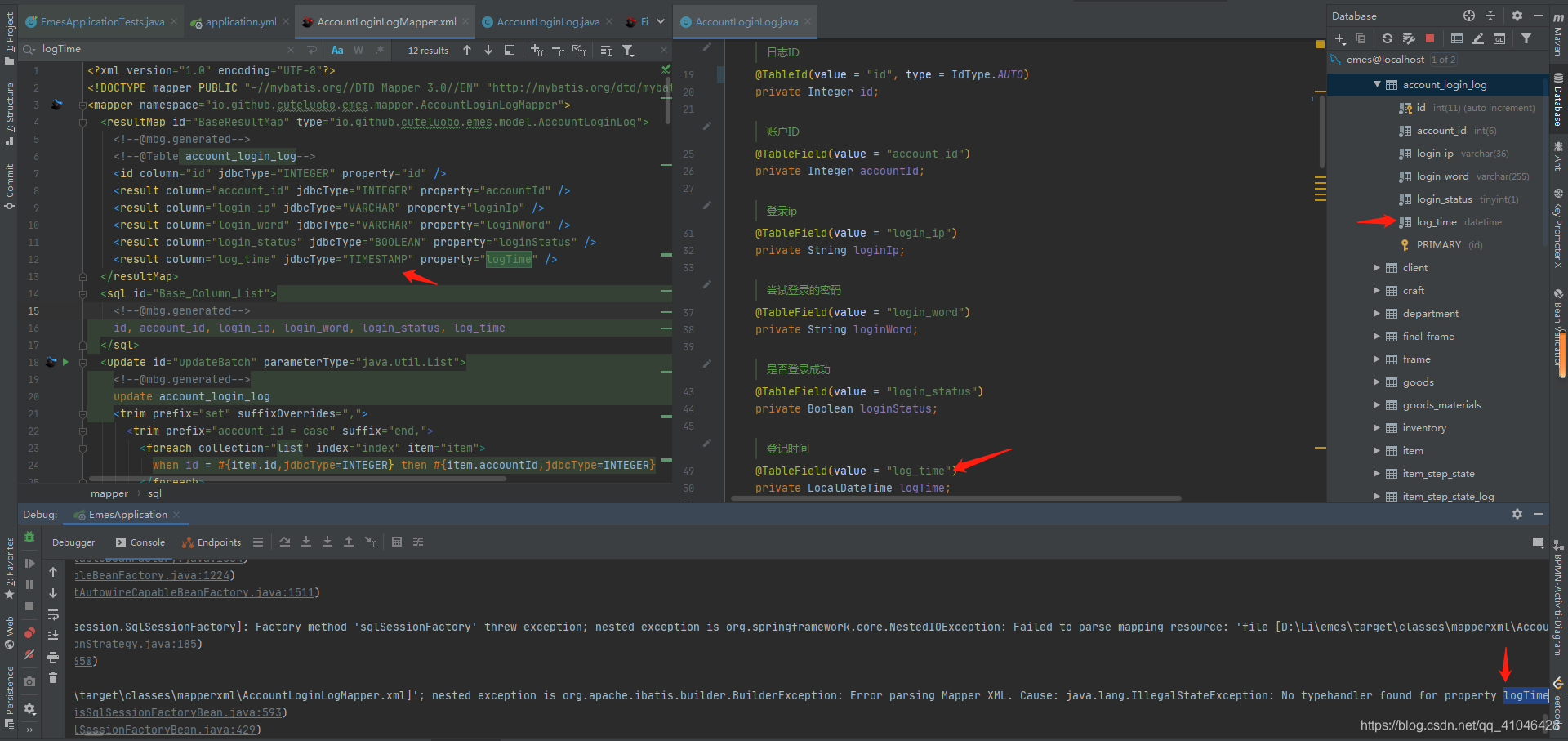This screenshot has height=741, width=1568.
Task: Unselect the current occurrence
Action: tap(558, 50)
